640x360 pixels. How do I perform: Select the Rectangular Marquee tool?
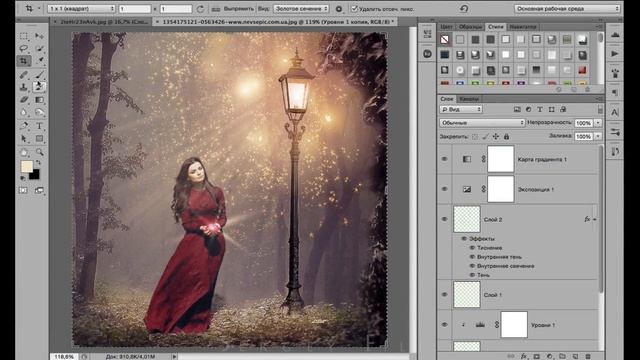click(x=24, y=36)
